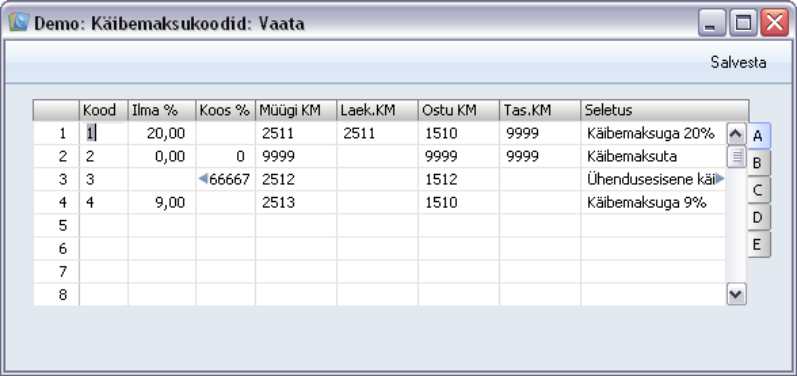The image size is (797, 376).
Task: Switch to tab A
Action: click(x=758, y=136)
